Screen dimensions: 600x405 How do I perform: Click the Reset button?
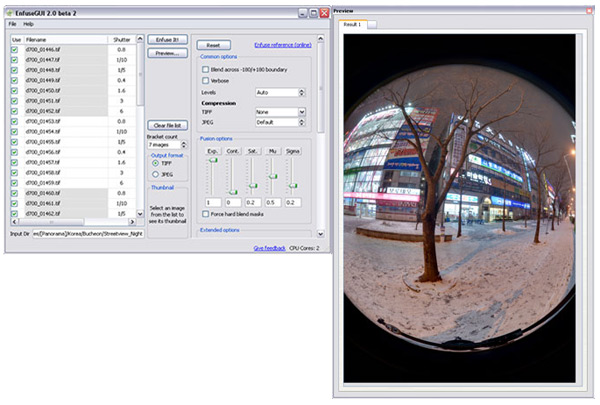pos(214,45)
